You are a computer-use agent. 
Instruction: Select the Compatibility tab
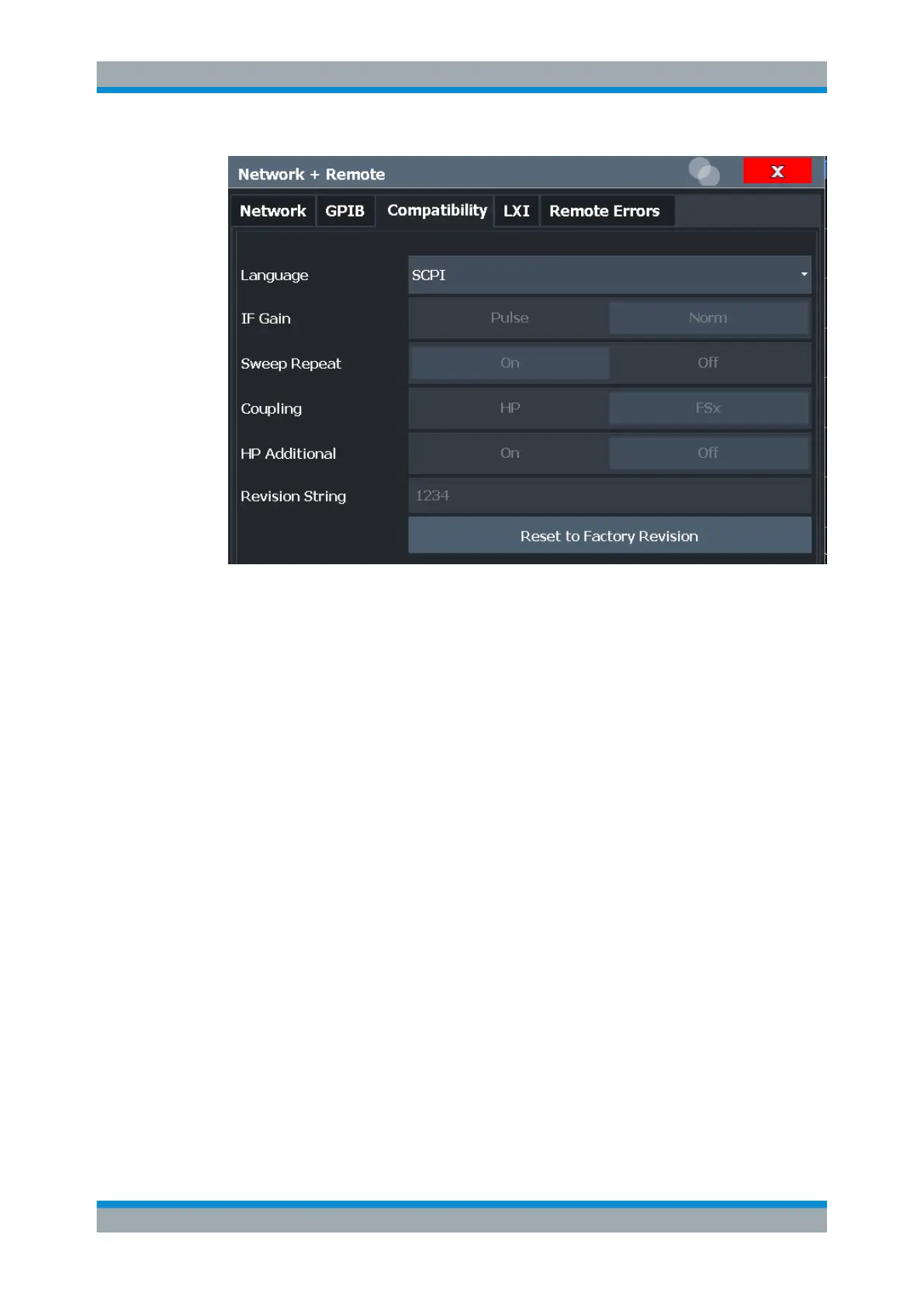point(436,210)
